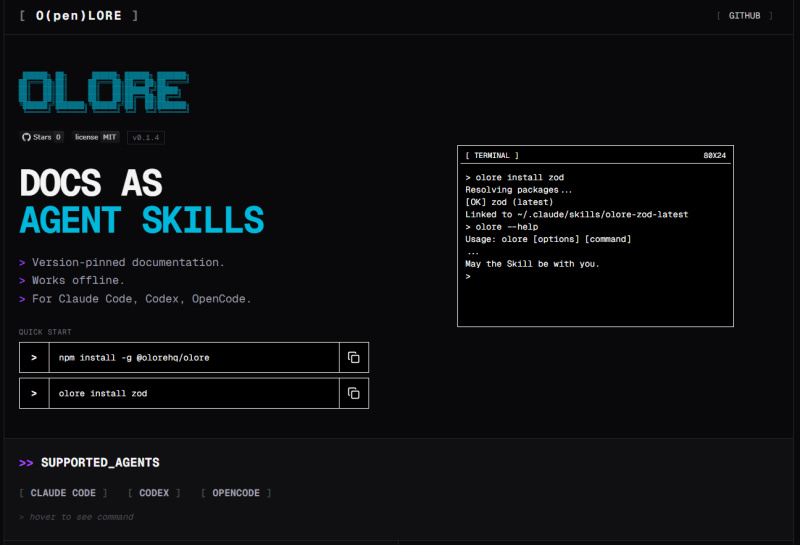
Task: Click the prompt arrow beside npm install
Action: click(x=33, y=357)
